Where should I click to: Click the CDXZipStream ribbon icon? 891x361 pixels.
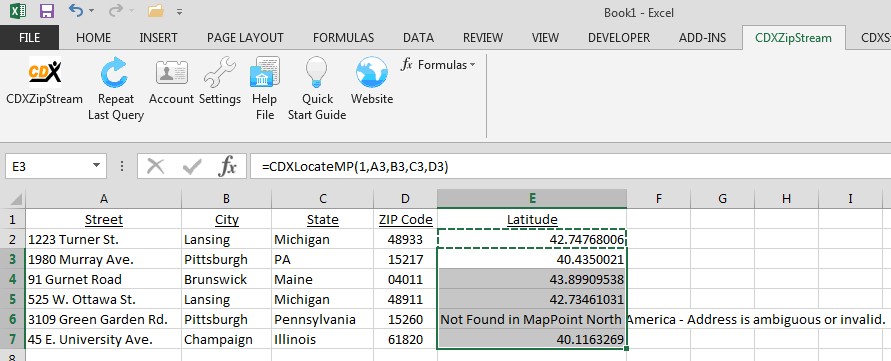[45, 72]
